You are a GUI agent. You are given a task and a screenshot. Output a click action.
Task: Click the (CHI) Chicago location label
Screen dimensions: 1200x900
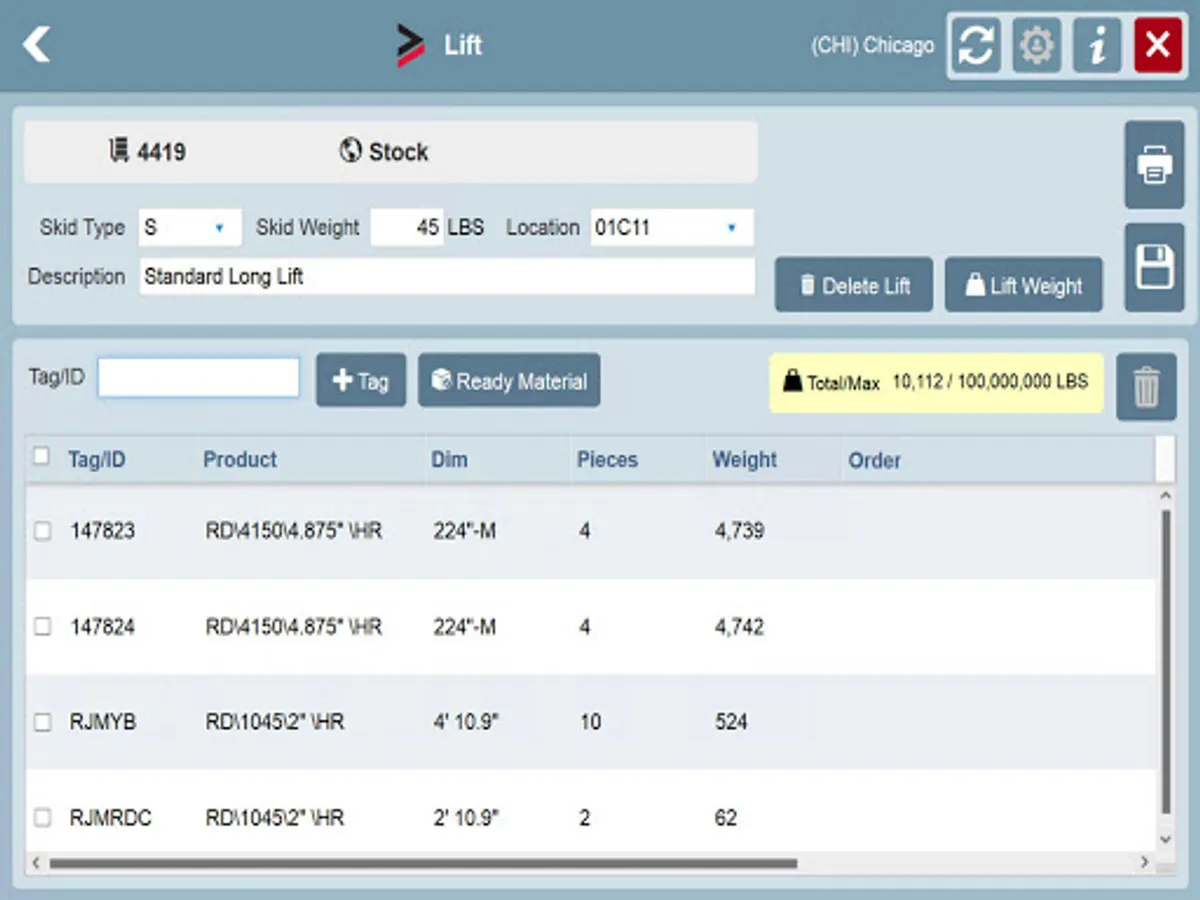872,46
